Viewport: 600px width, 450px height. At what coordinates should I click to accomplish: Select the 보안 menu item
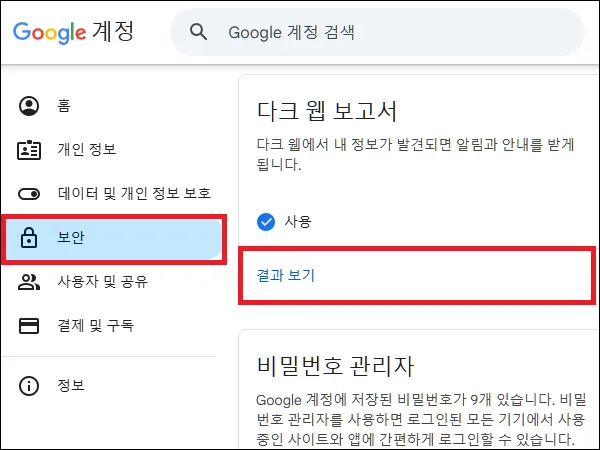point(114,239)
